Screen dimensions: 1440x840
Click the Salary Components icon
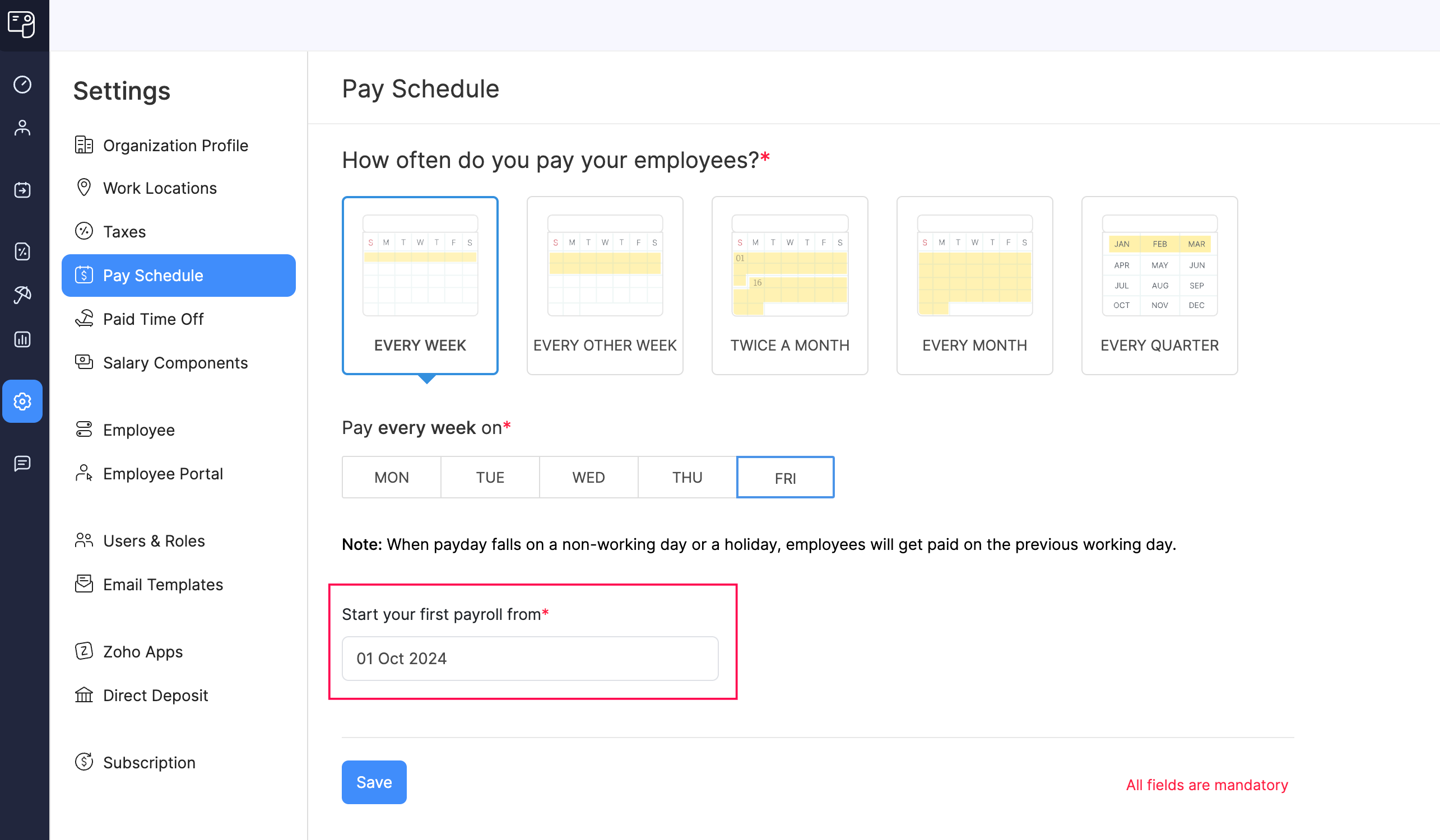coord(85,363)
